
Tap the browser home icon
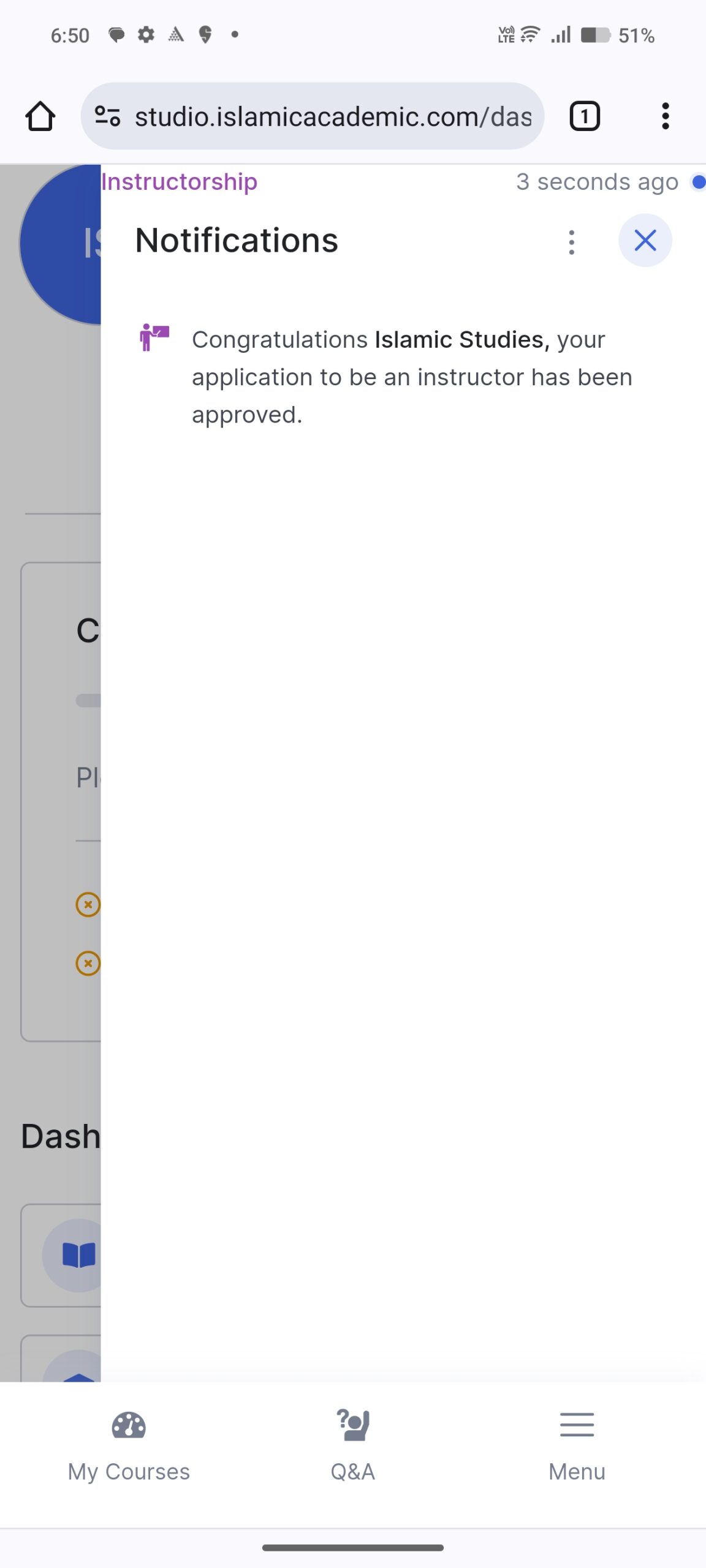pos(40,116)
